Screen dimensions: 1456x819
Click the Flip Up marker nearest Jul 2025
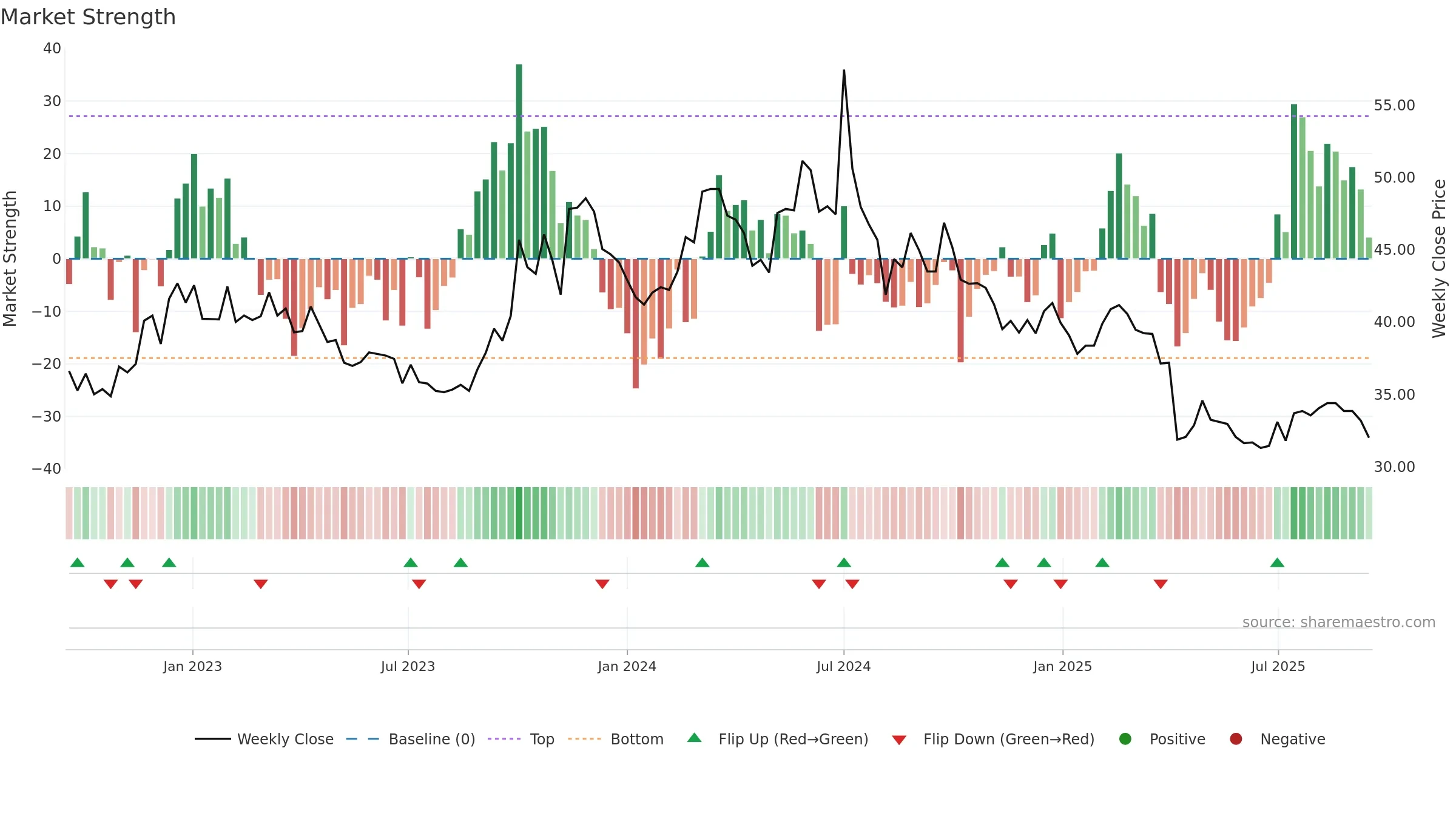coord(1277,562)
